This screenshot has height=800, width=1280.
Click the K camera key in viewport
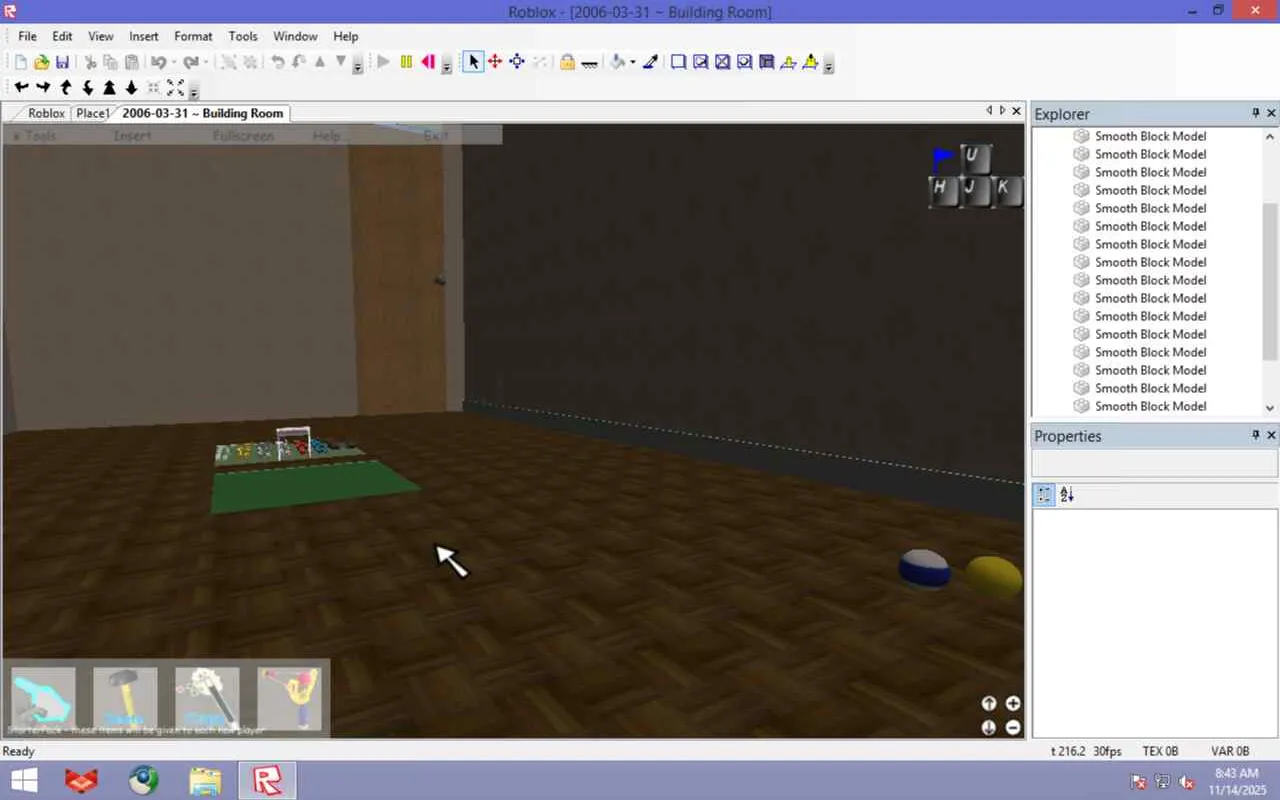[1007, 191]
